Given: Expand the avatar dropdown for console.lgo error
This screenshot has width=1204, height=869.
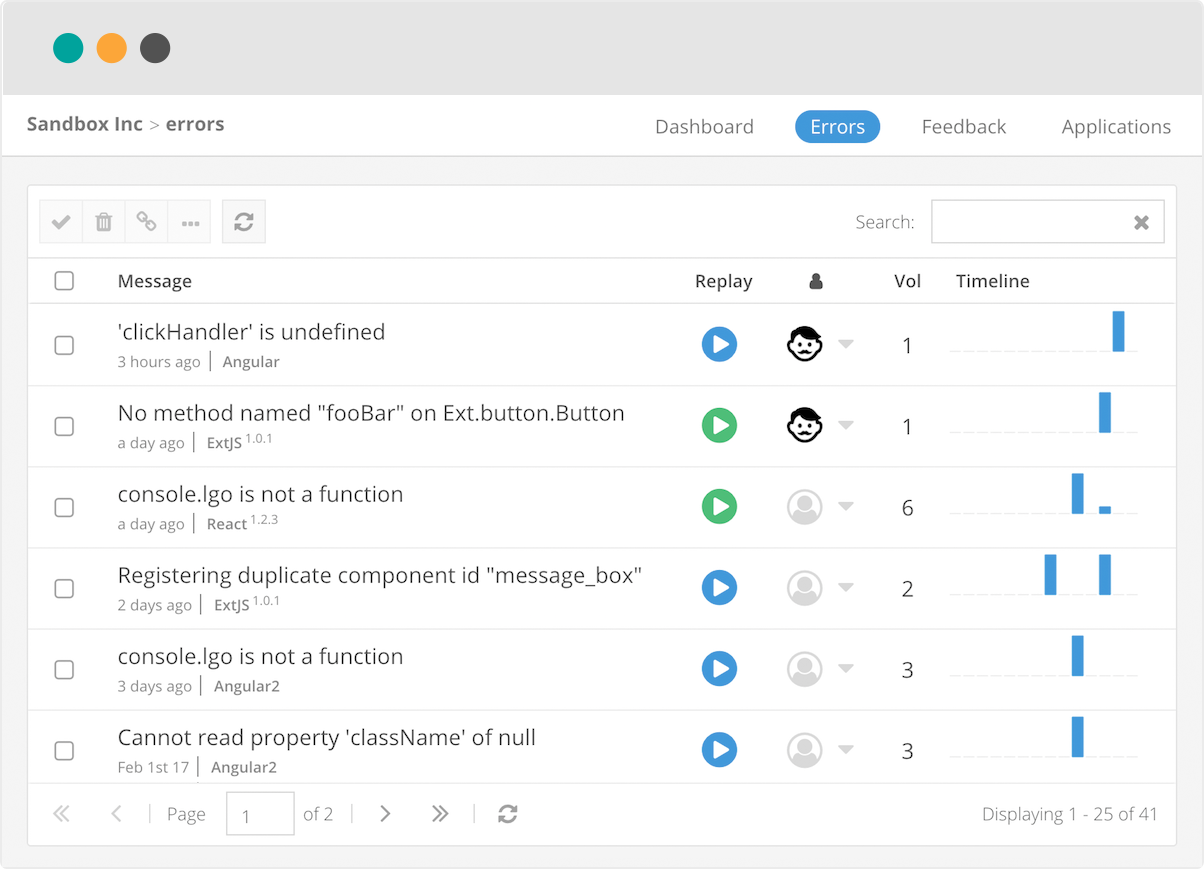Looking at the screenshot, I should [846, 507].
